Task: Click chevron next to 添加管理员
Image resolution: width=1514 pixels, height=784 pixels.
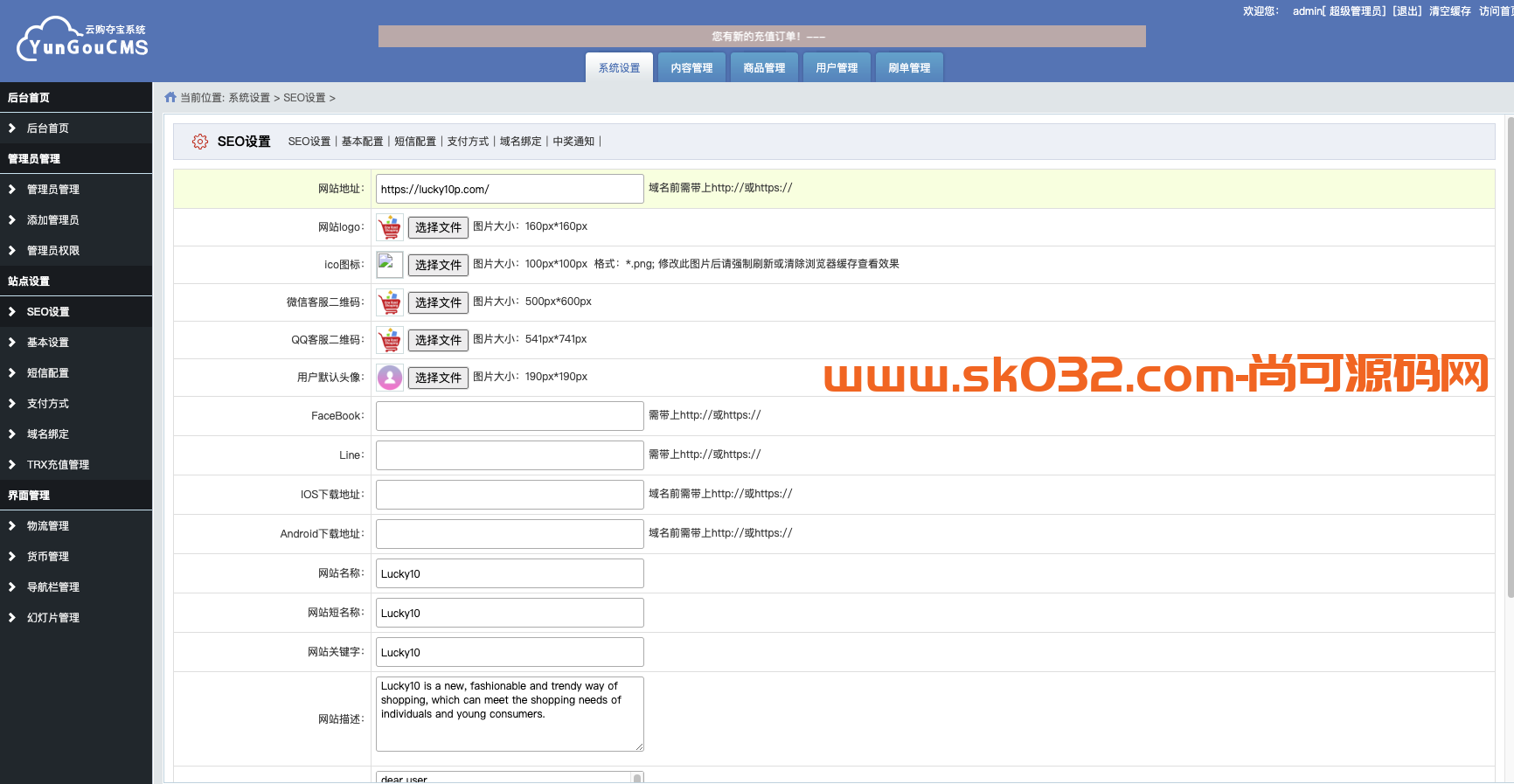Action: click(11, 219)
